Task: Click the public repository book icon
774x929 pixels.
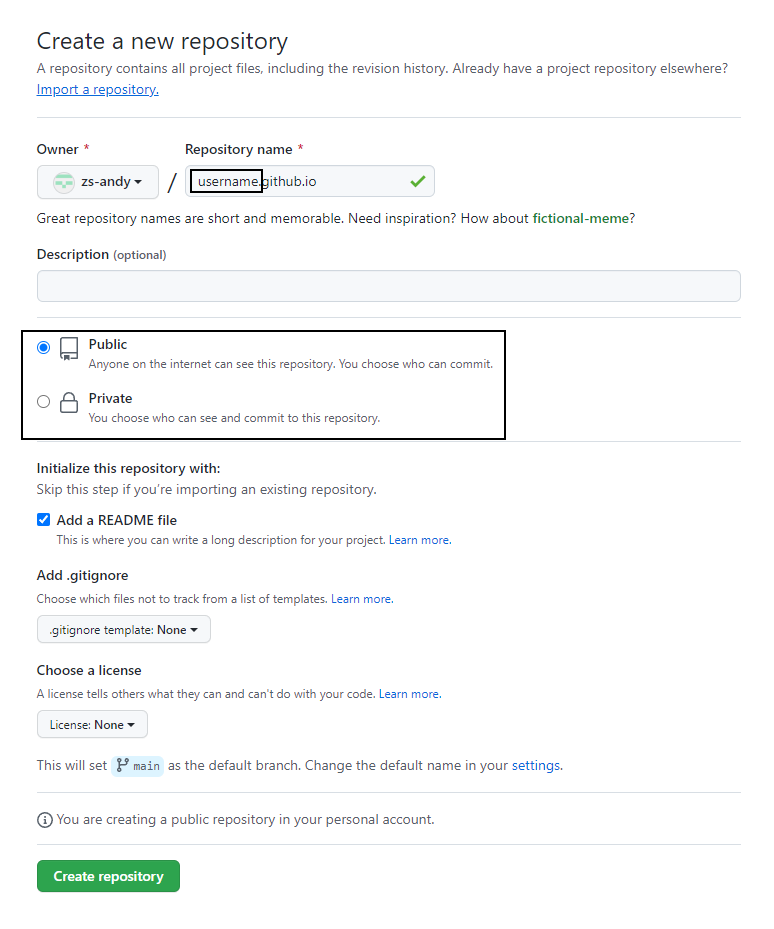Action: tap(69, 348)
